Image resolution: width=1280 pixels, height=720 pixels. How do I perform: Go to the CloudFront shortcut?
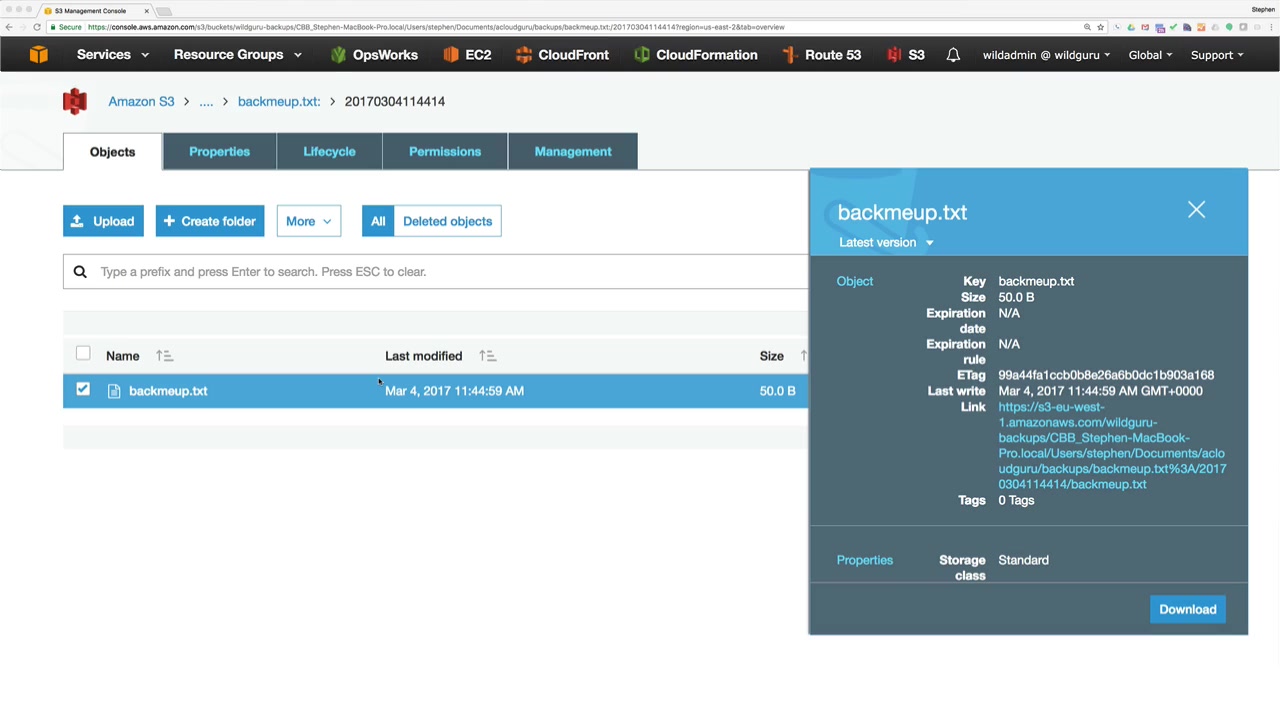coord(562,55)
